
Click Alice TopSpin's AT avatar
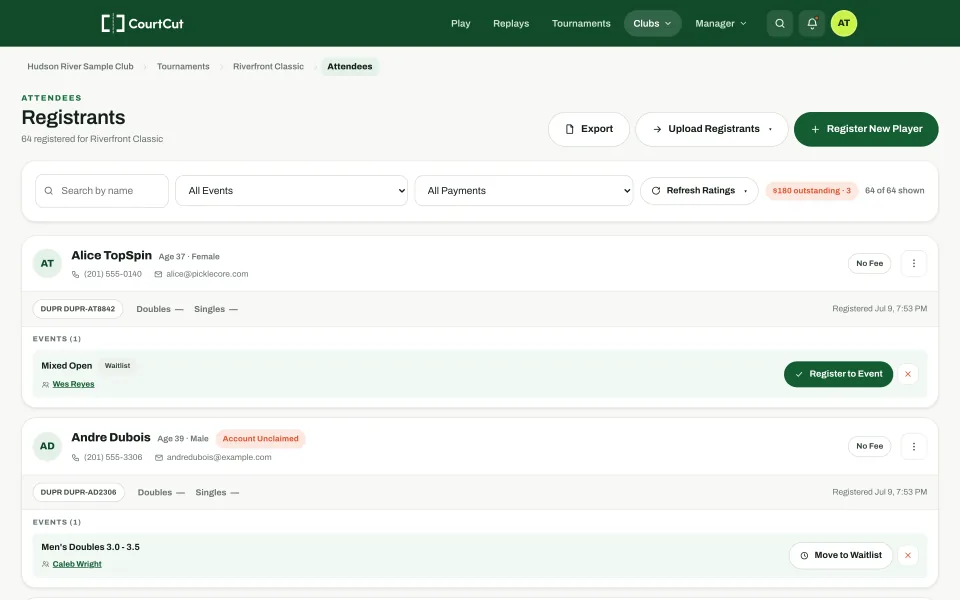[47, 263]
